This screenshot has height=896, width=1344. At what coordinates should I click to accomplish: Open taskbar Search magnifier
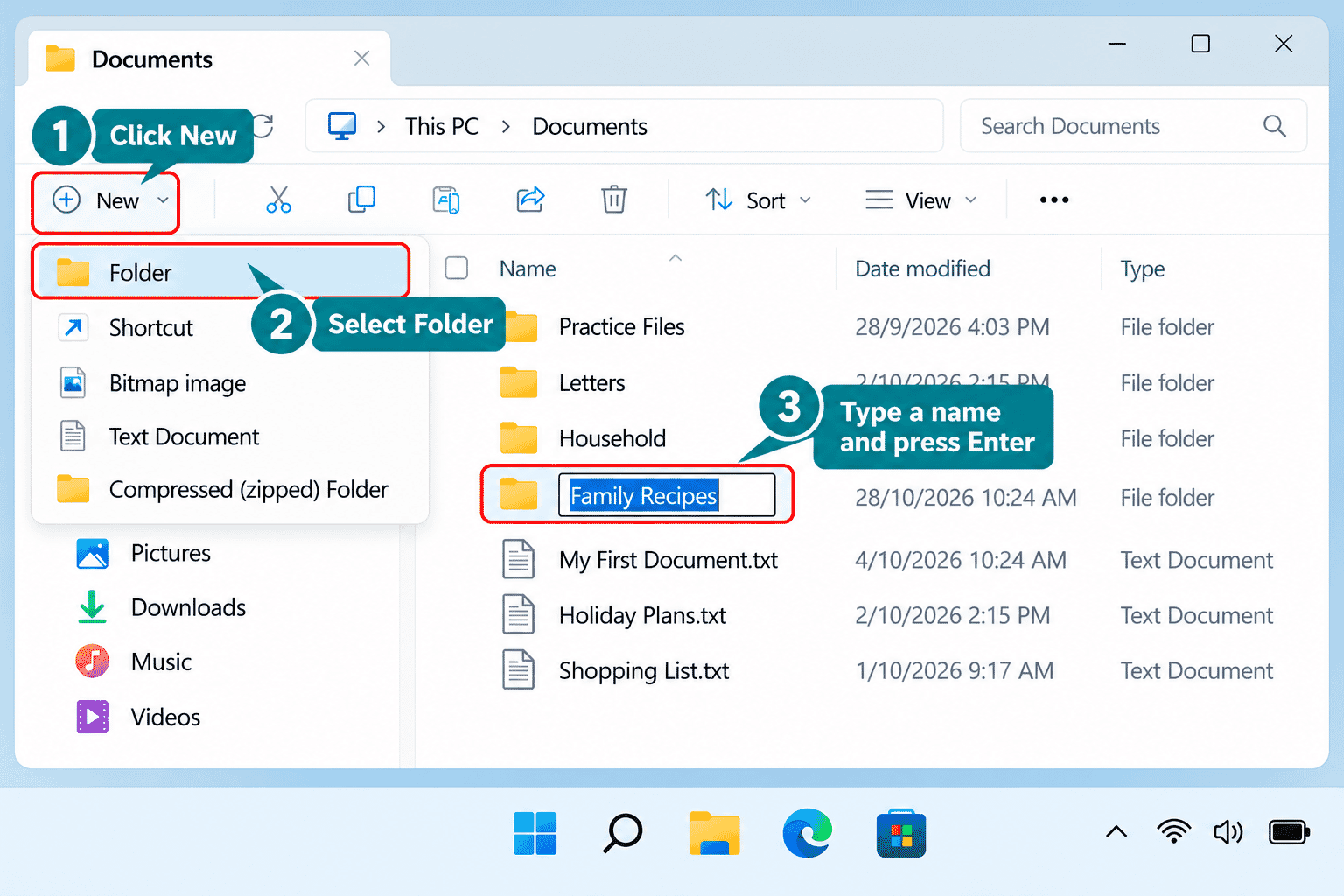[623, 833]
